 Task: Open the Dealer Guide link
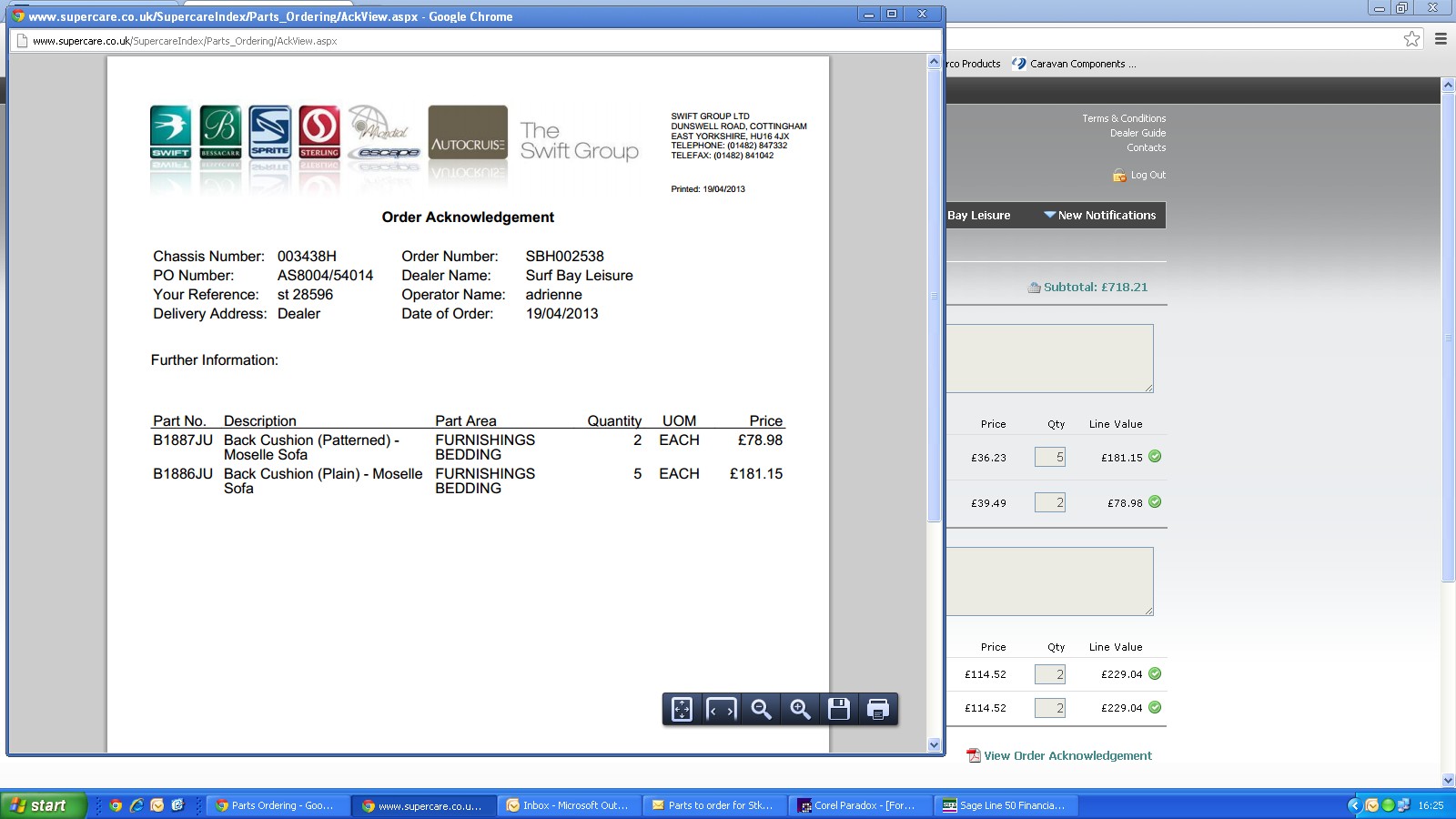click(x=1137, y=133)
